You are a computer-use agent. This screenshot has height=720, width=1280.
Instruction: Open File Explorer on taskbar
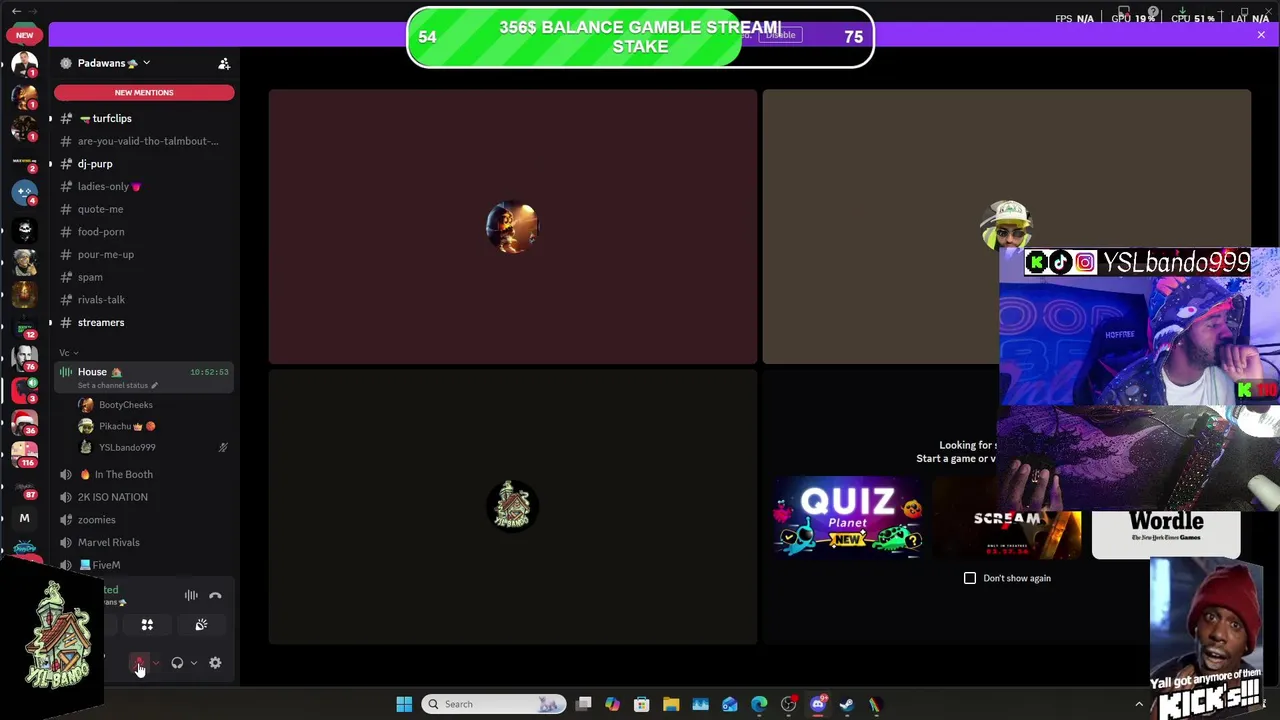pyautogui.click(x=671, y=704)
